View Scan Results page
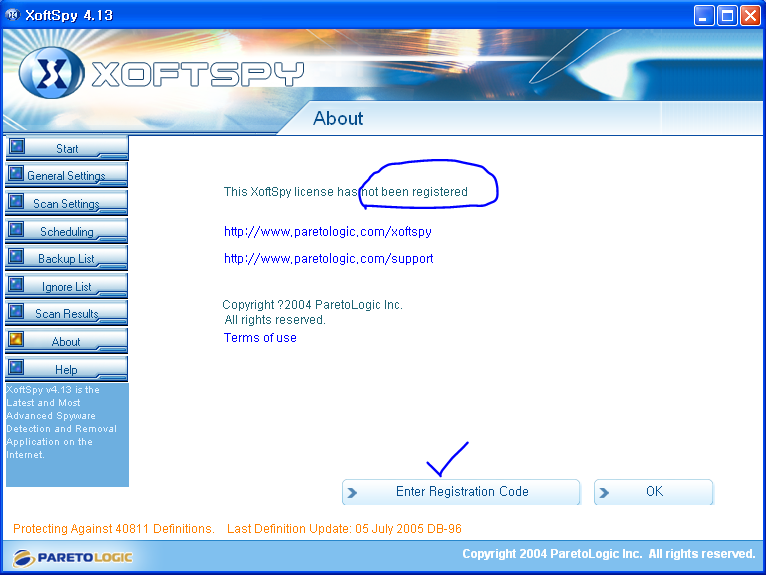The width and height of the screenshot is (766, 575). click(x=66, y=314)
